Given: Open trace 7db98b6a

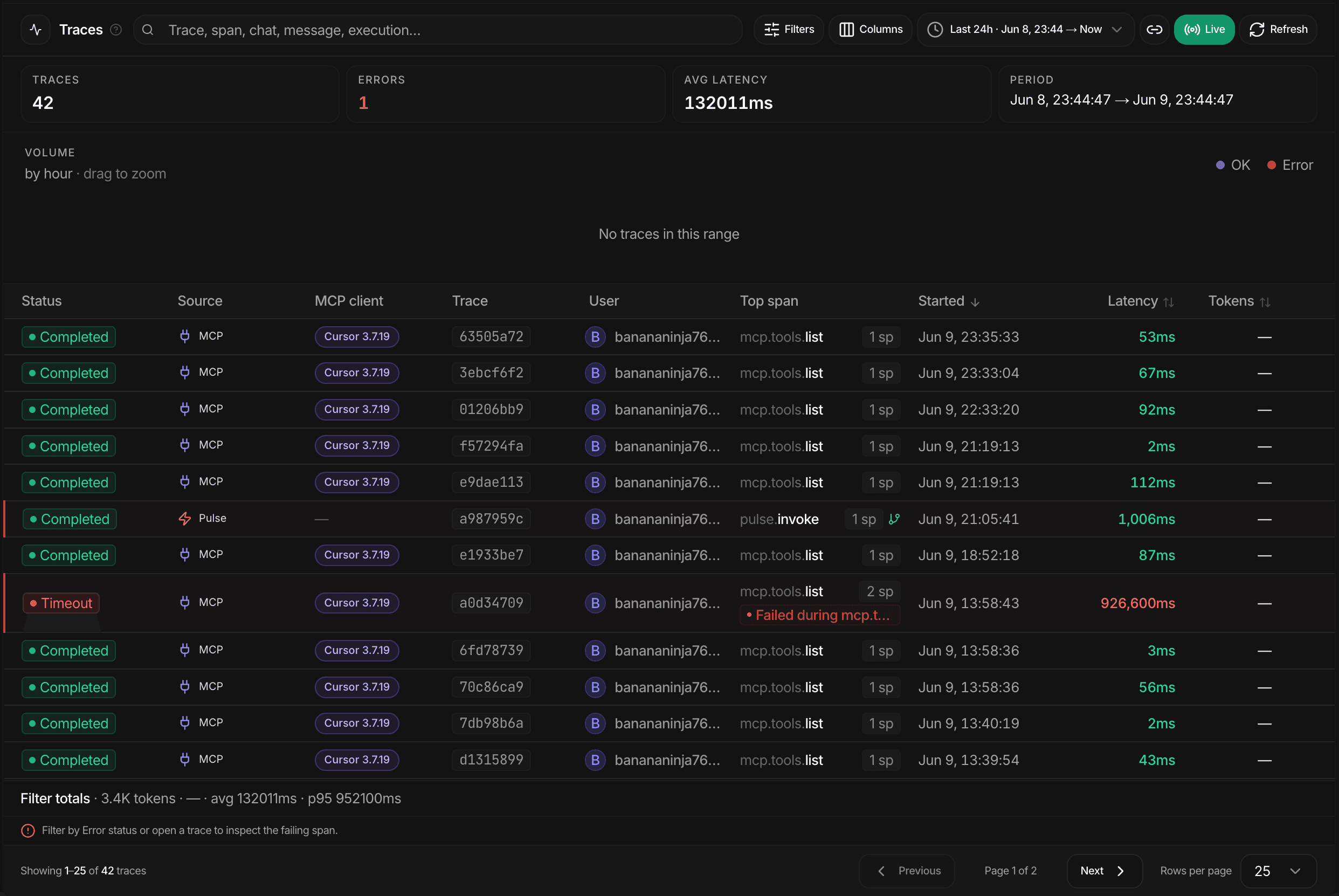Looking at the screenshot, I should point(491,723).
